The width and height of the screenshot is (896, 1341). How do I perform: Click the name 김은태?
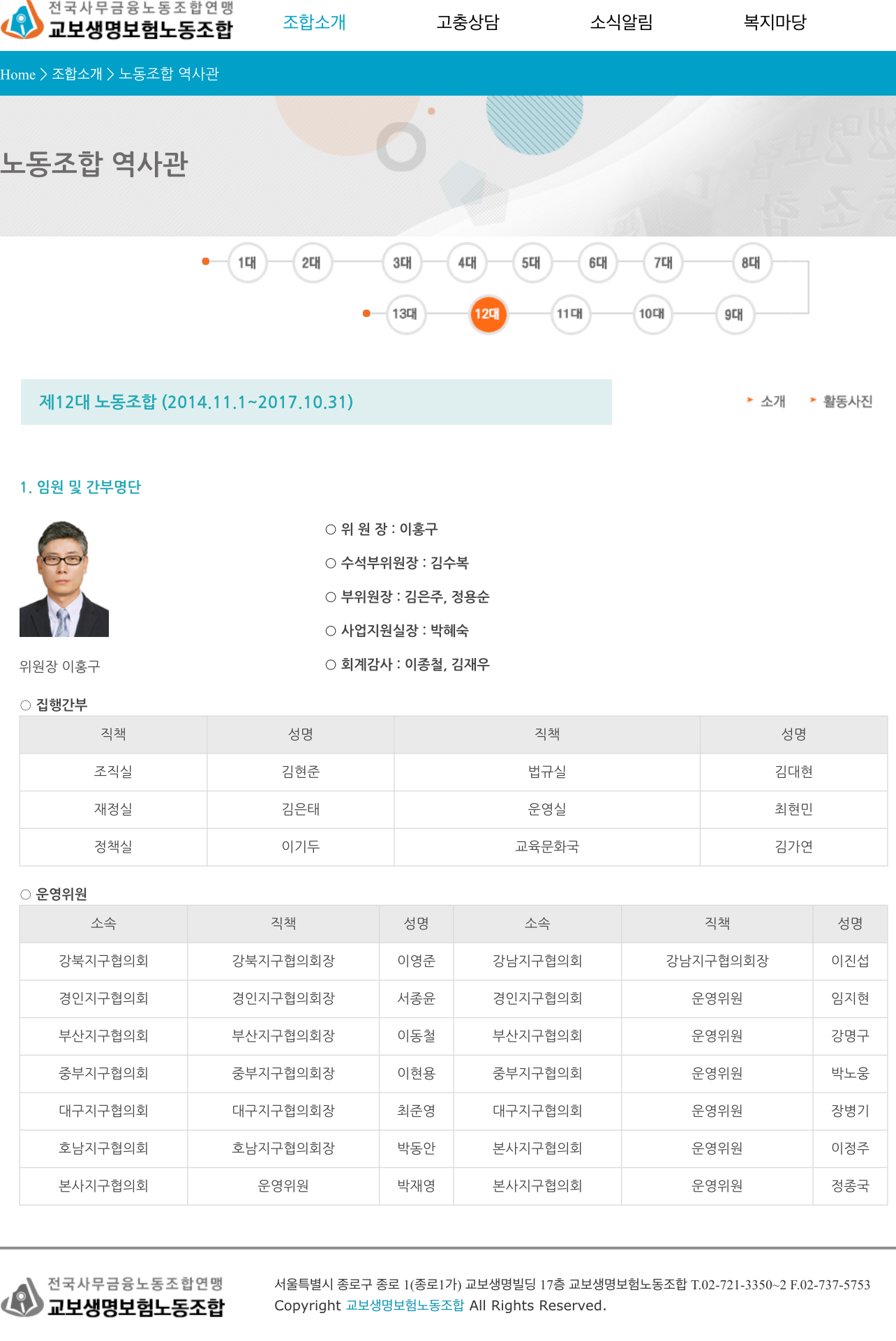pos(301,809)
